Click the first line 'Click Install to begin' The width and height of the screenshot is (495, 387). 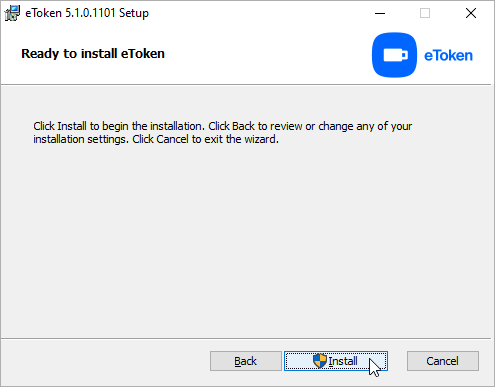pos(223,126)
